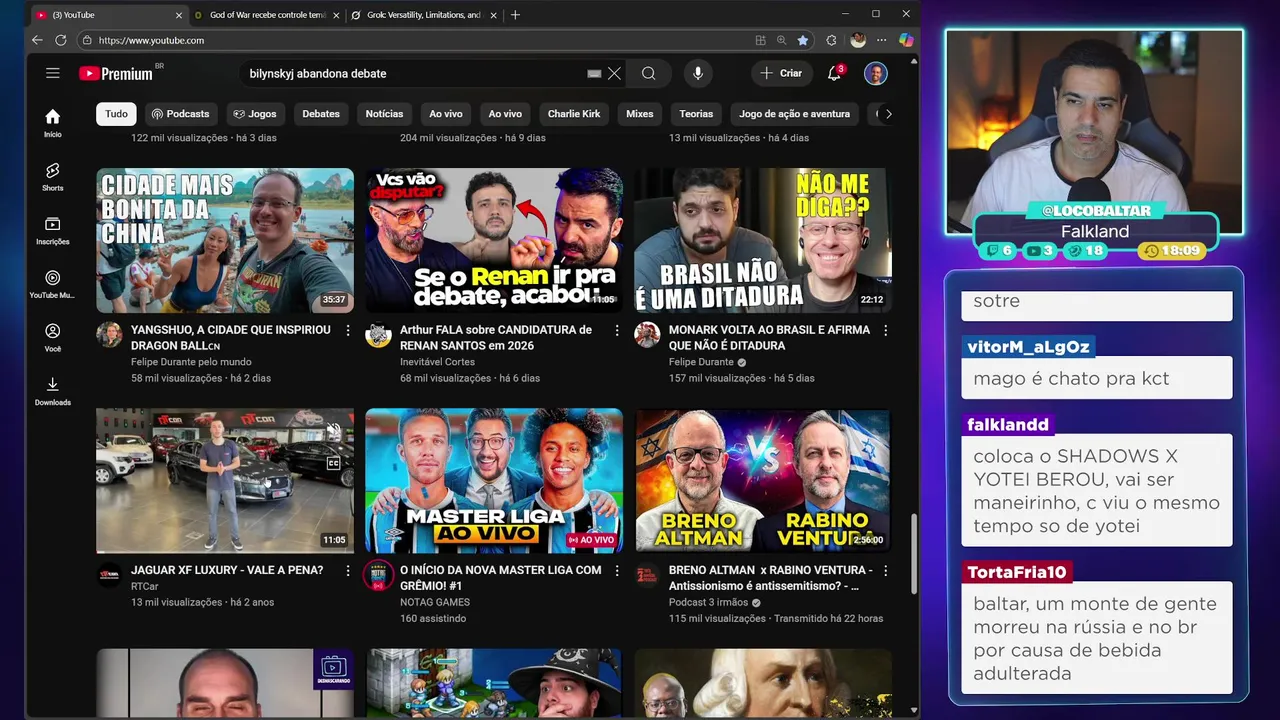Open the Cidade Mais Bonita da China thumbnail
1280x720 pixels.
[x=225, y=240]
